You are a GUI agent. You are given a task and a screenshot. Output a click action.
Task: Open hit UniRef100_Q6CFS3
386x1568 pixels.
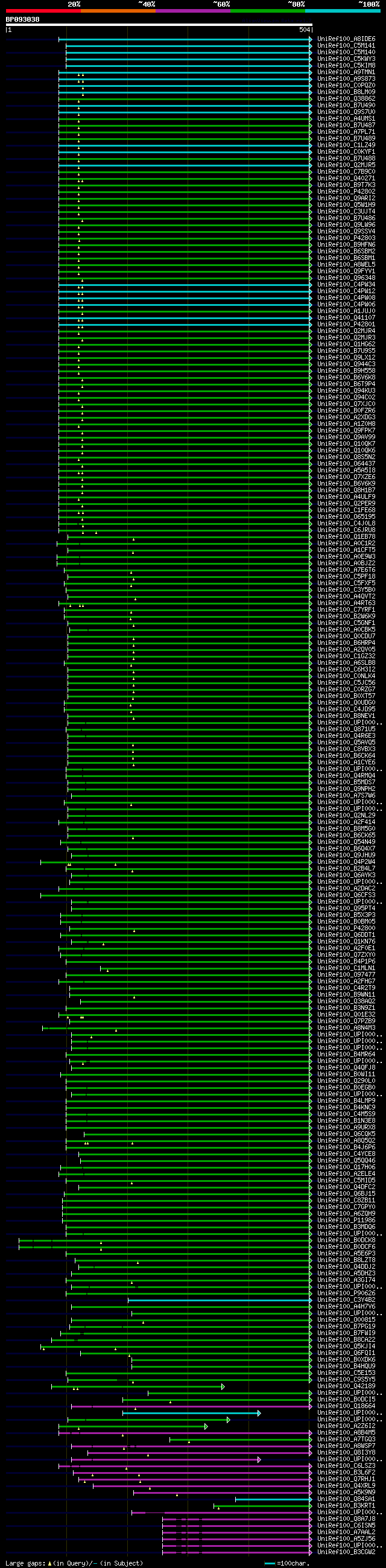point(346,895)
